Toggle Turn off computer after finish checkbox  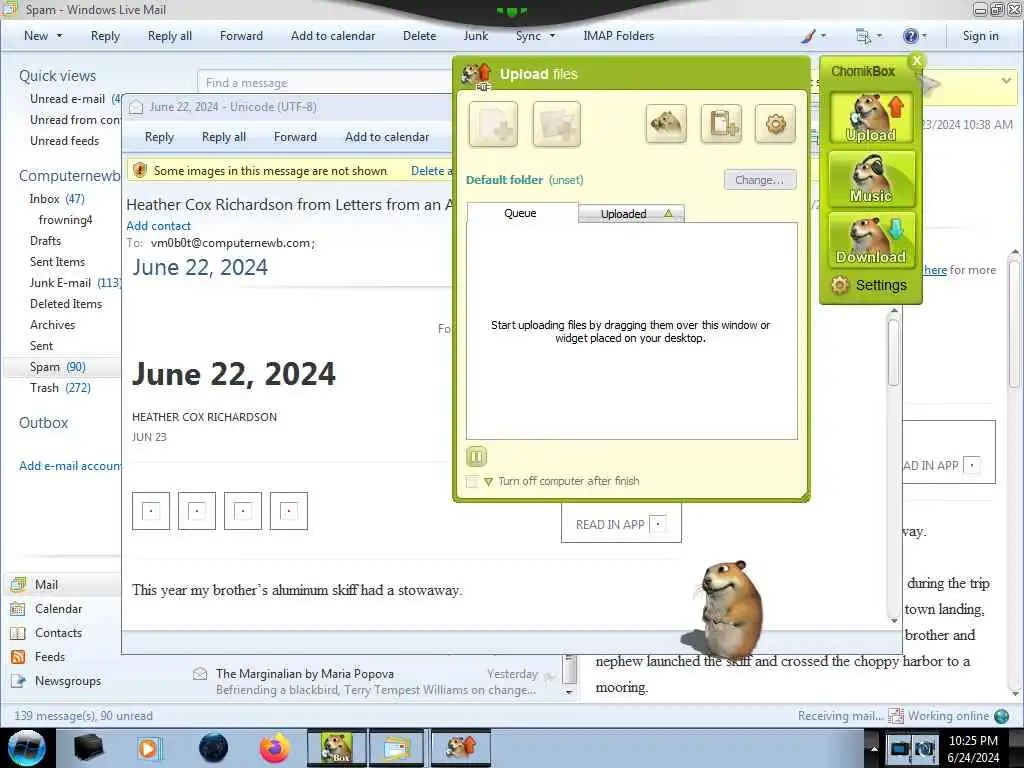point(472,481)
